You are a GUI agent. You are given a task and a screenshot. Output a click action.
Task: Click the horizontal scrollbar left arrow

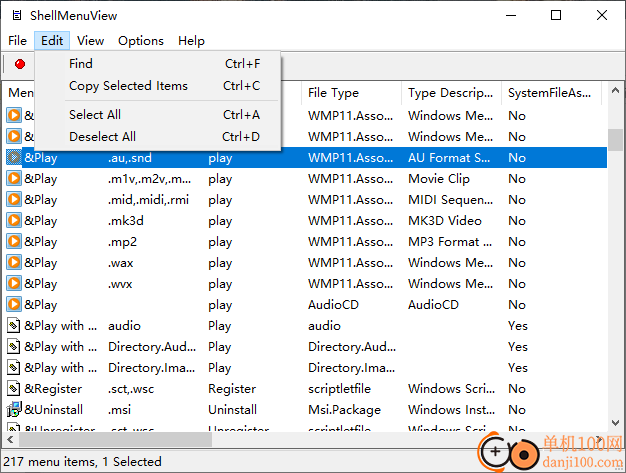pyautogui.click(x=10, y=440)
